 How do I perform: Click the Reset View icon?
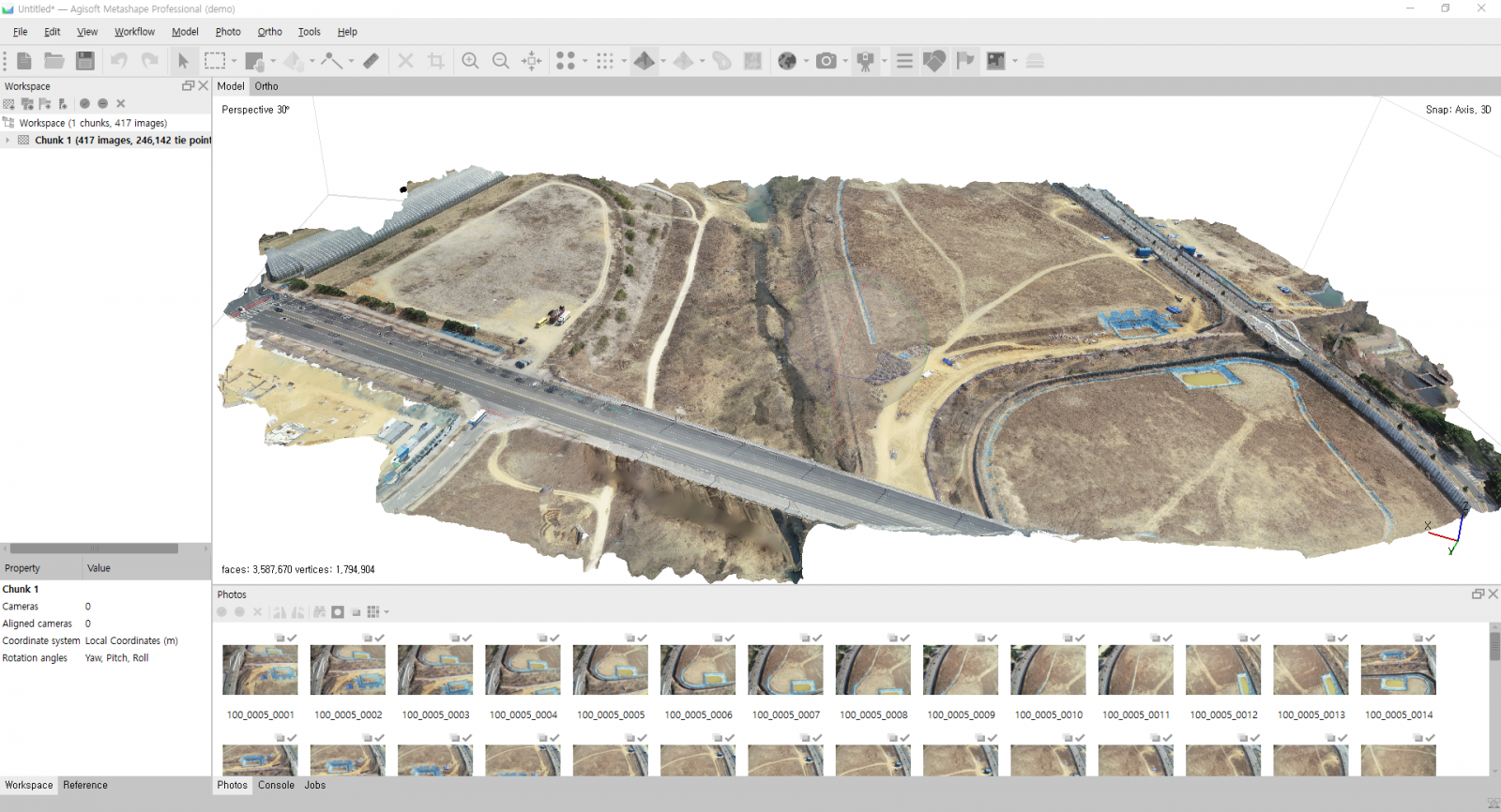point(532,61)
